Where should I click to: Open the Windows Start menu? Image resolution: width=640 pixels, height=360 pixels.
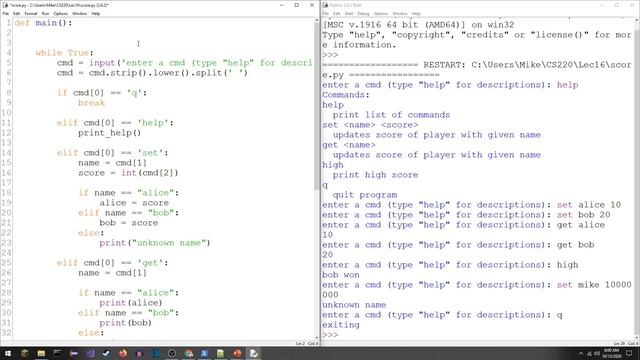coord(8,353)
